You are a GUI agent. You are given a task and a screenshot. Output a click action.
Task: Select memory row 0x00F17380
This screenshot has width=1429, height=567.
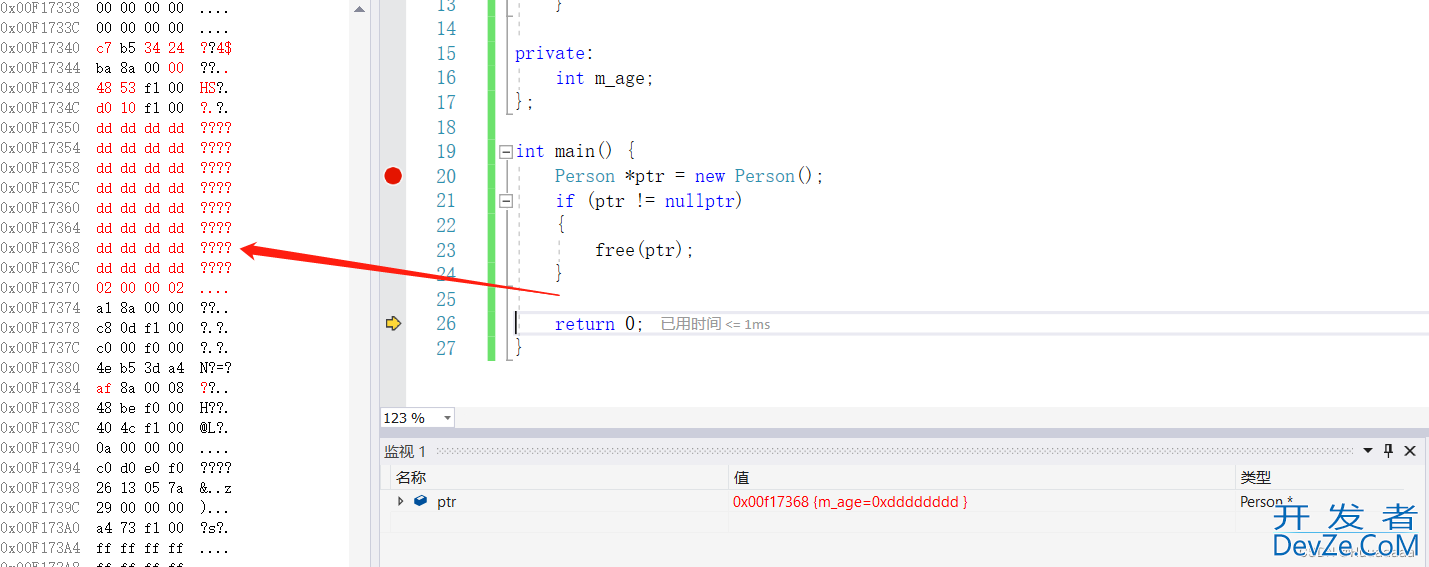[116, 368]
